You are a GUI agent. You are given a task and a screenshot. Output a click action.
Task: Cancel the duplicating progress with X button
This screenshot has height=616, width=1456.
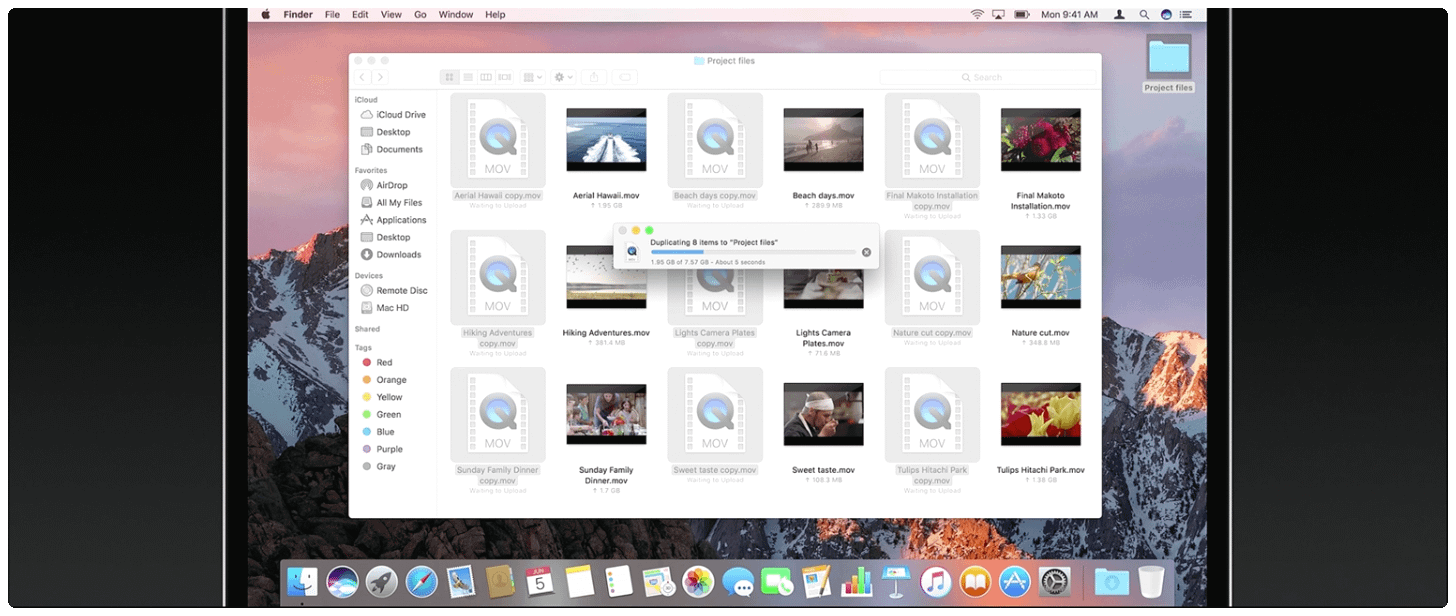[x=866, y=252]
